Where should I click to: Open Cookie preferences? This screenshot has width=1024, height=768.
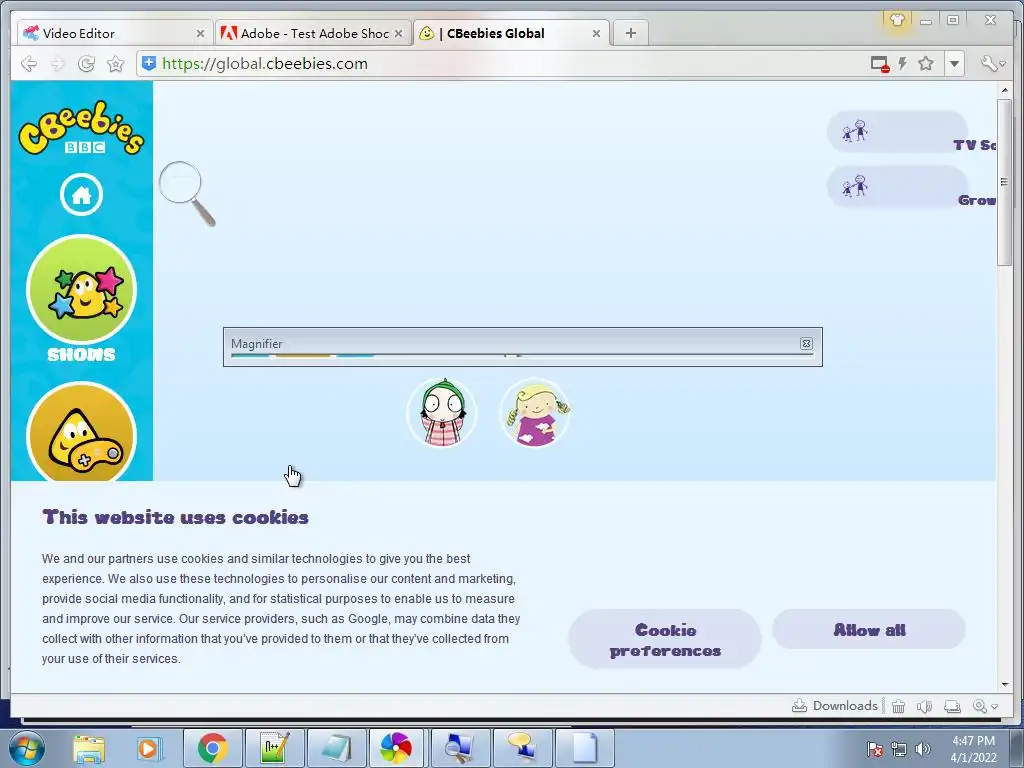coord(665,640)
